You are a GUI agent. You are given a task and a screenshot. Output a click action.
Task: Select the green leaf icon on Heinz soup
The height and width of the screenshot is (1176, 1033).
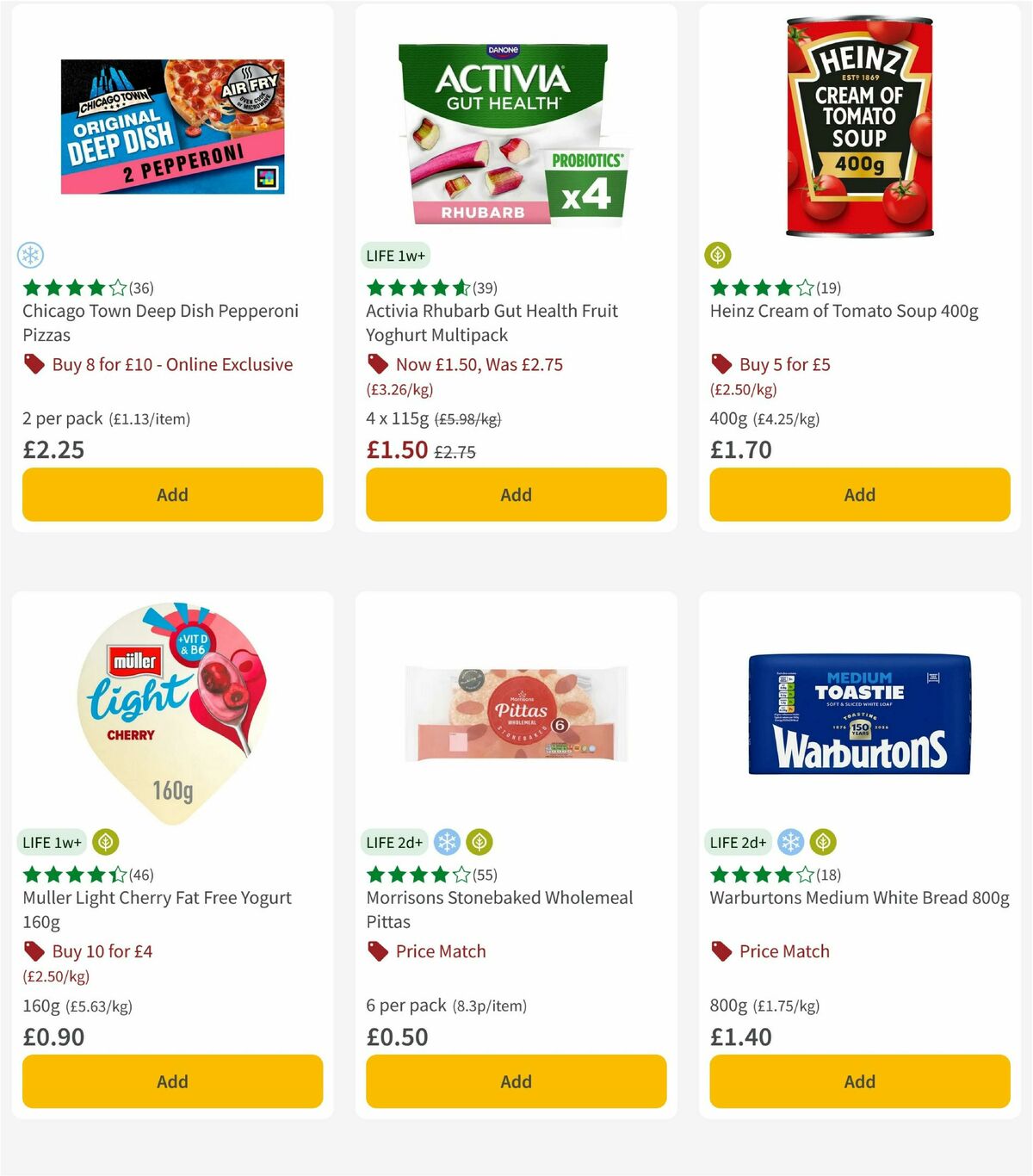(718, 256)
